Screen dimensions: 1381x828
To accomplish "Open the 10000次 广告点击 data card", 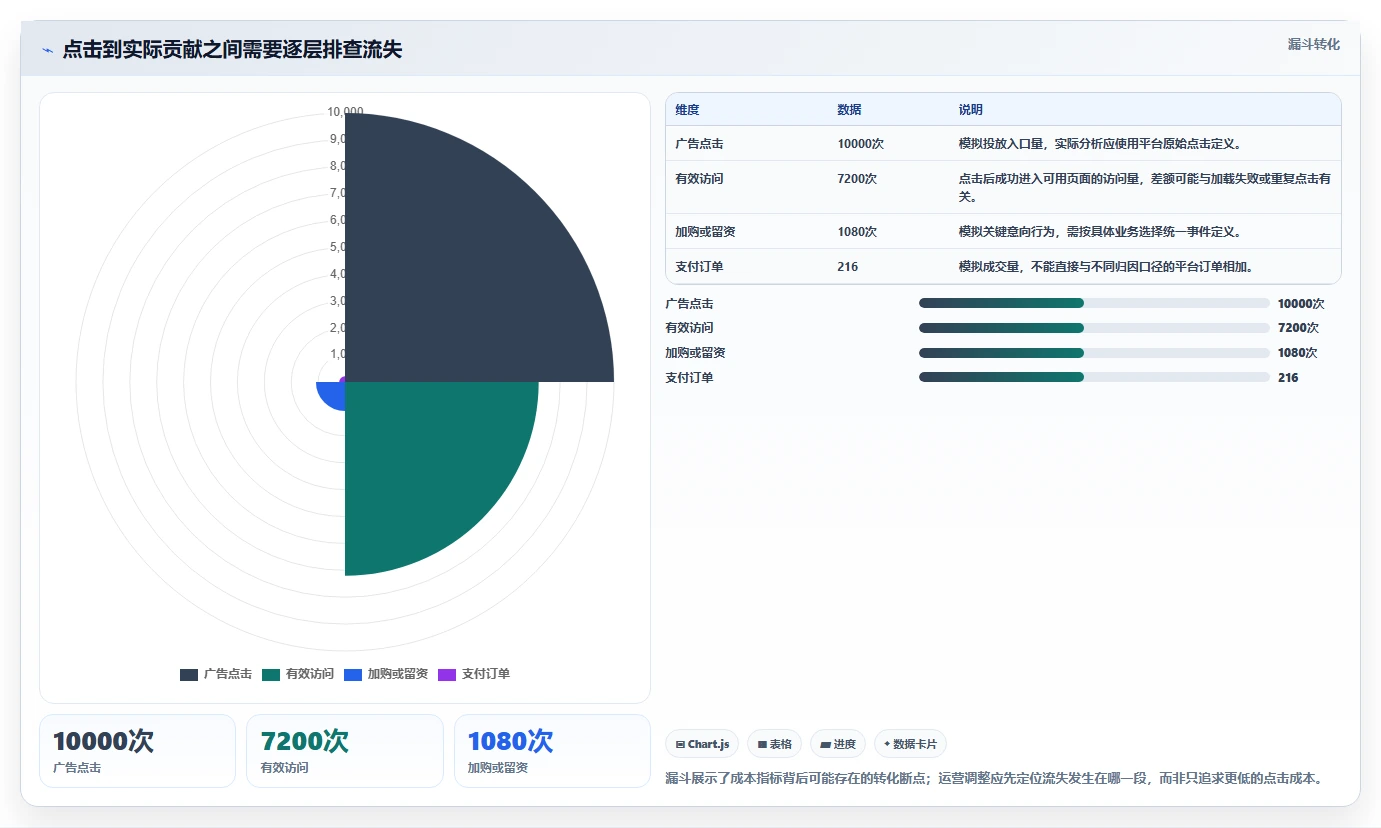I will [x=137, y=751].
